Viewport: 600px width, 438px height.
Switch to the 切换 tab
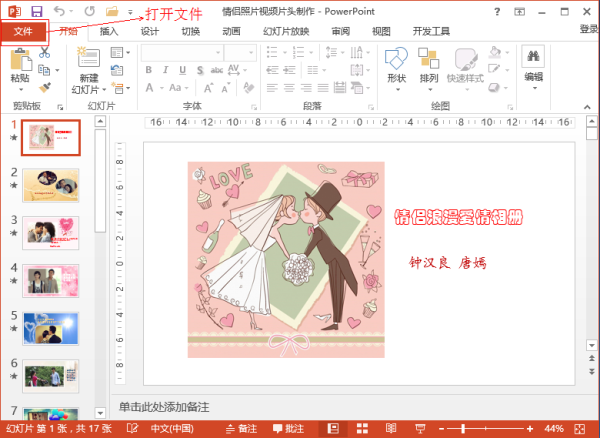pos(191,31)
